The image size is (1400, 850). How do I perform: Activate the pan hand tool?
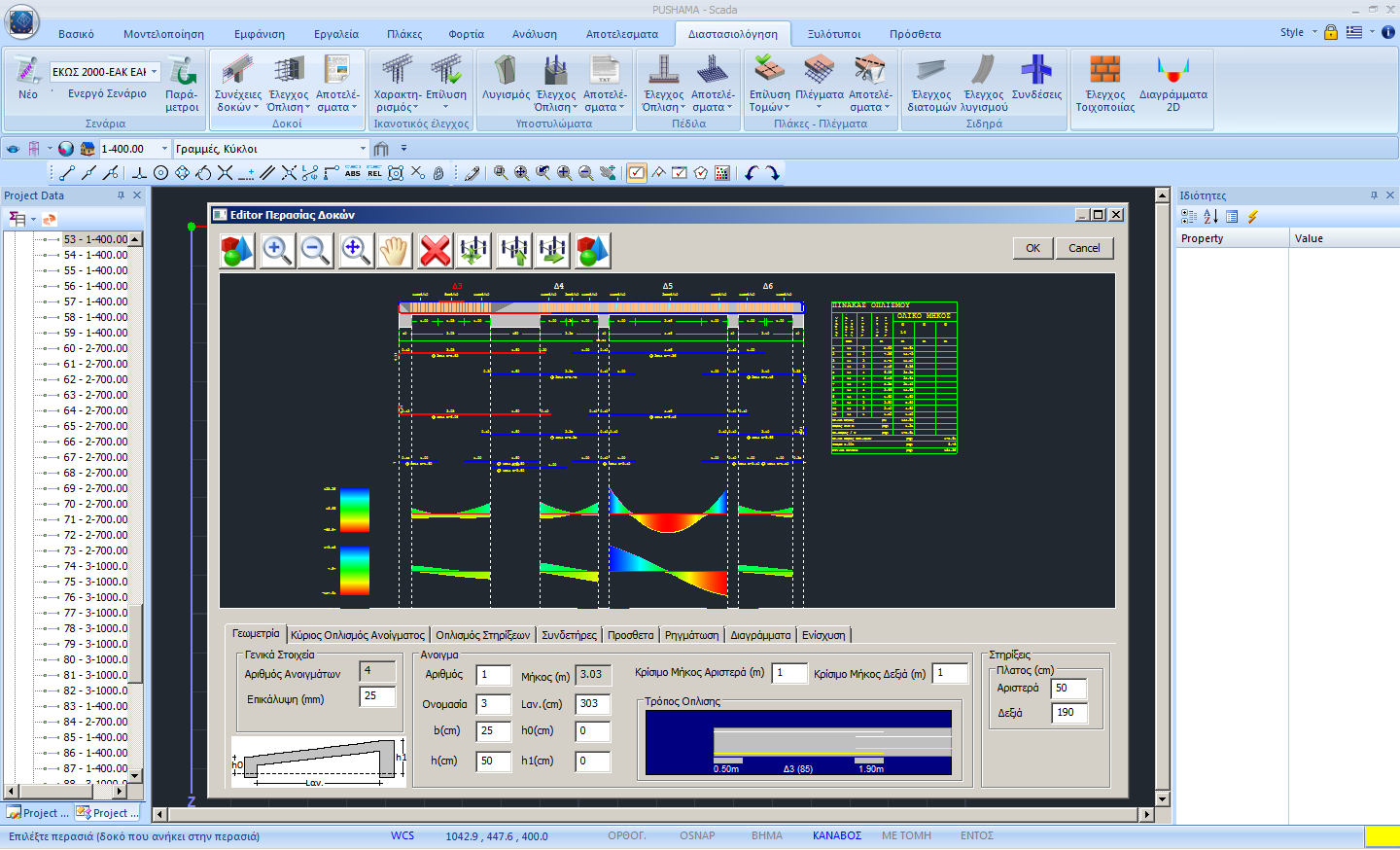coord(395,250)
